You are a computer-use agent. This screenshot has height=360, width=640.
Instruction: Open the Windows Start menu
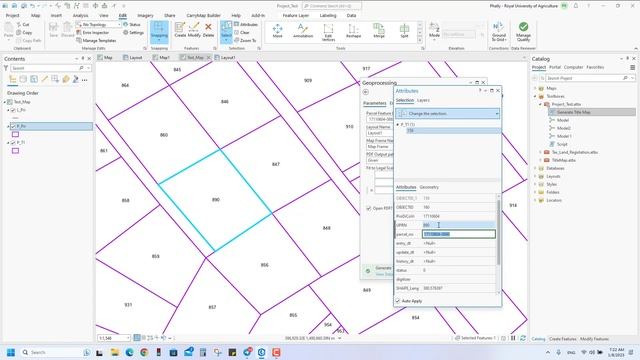point(11,352)
